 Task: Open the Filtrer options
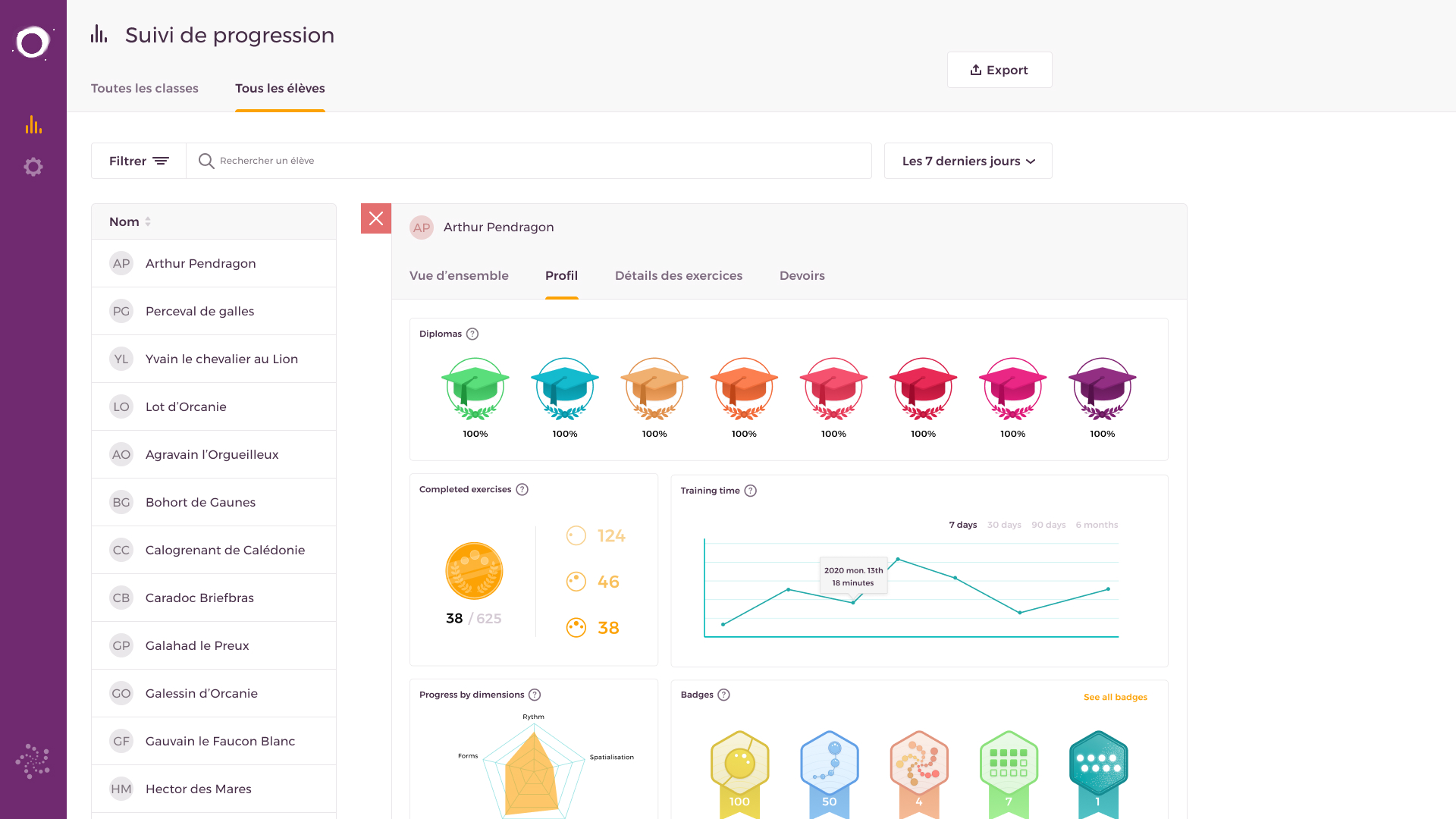139,161
